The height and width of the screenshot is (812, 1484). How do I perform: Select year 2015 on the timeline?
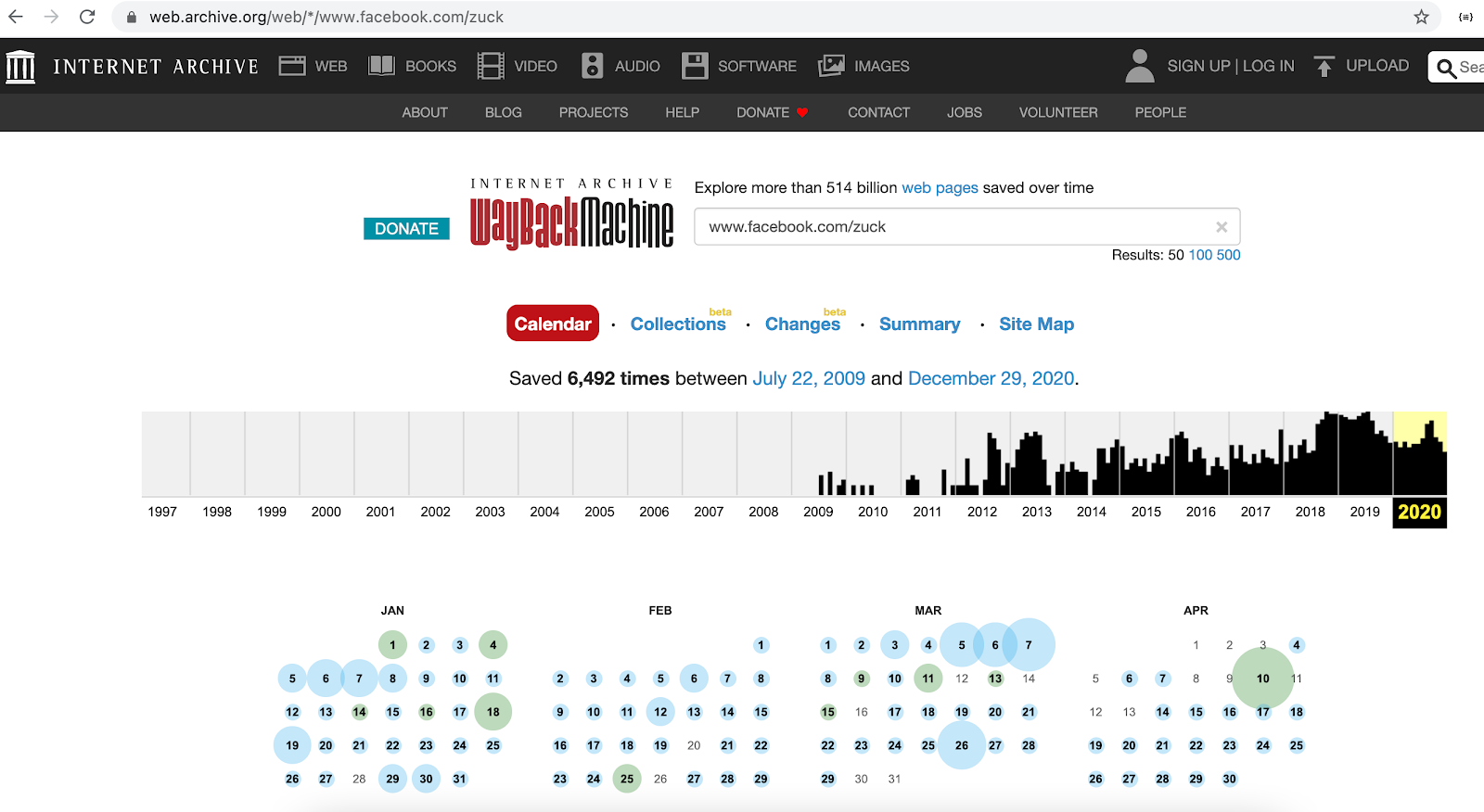point(1146,512)
